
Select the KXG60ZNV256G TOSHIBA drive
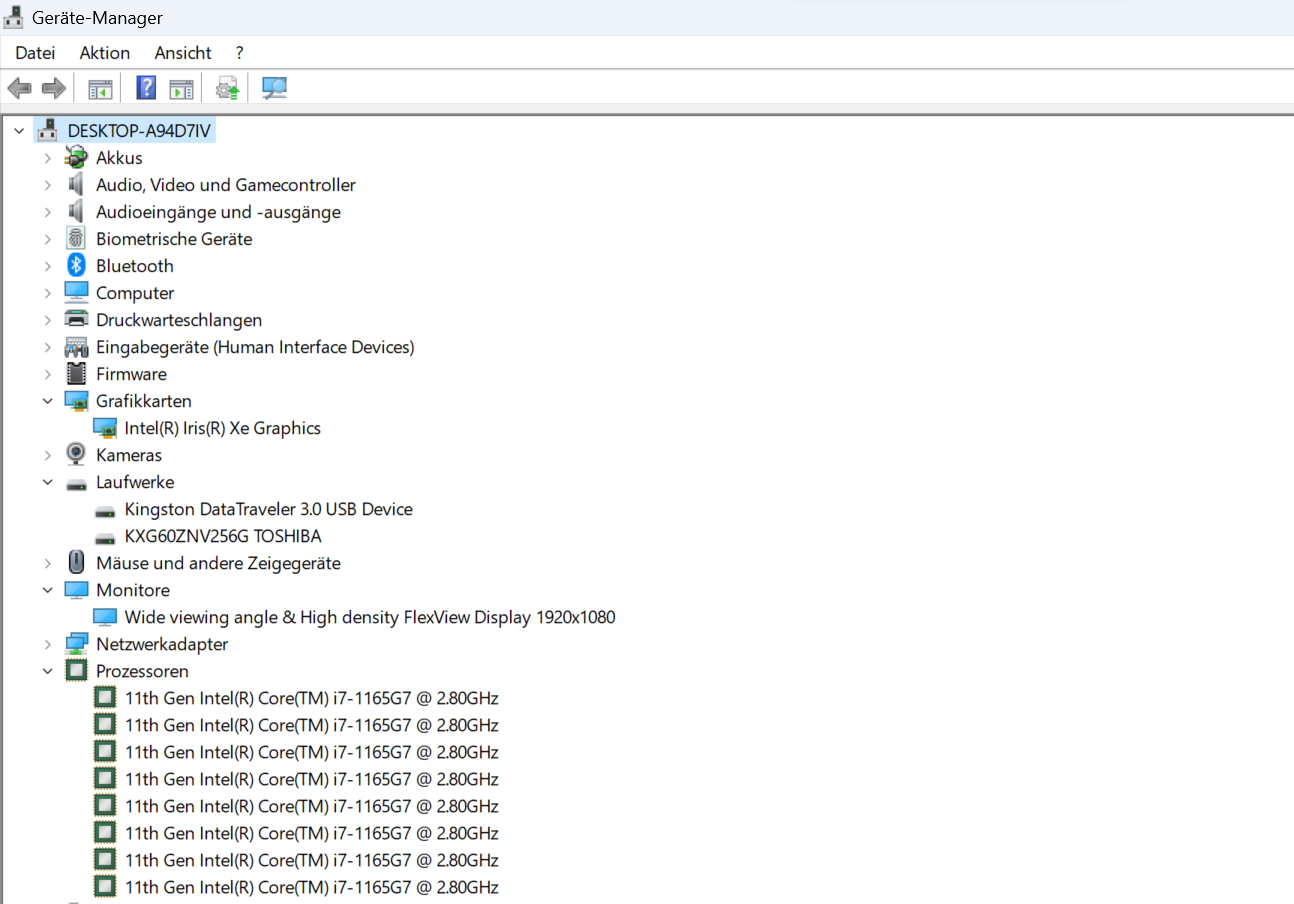pos(223,535)
